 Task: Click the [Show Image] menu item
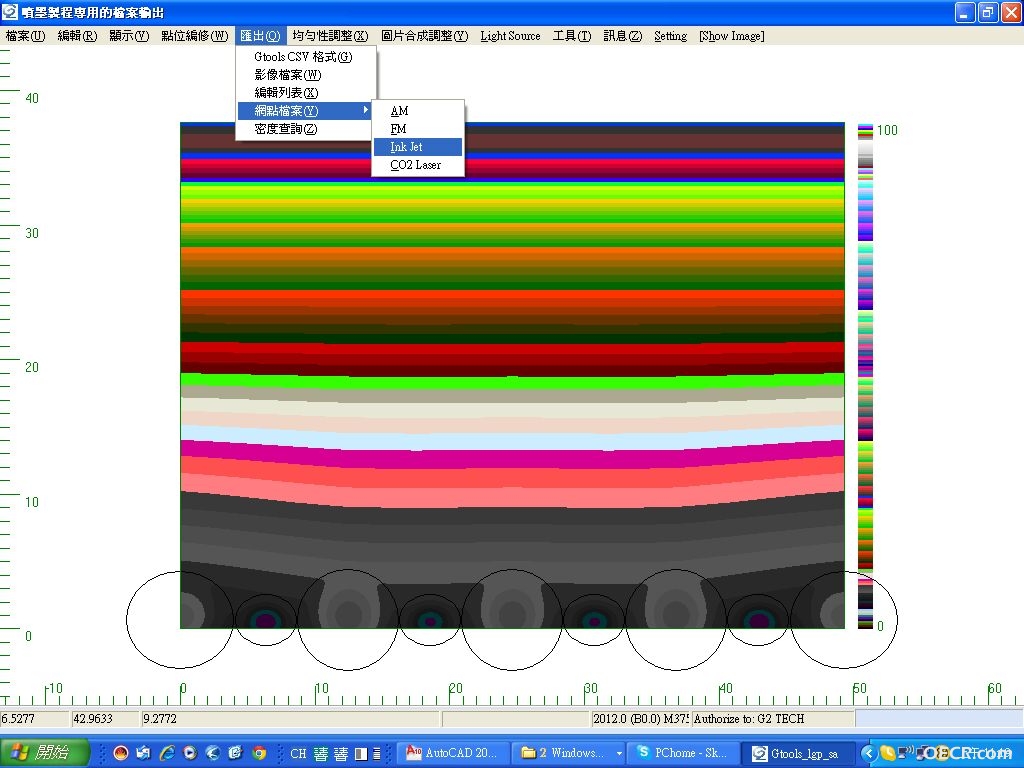point(731,36)
